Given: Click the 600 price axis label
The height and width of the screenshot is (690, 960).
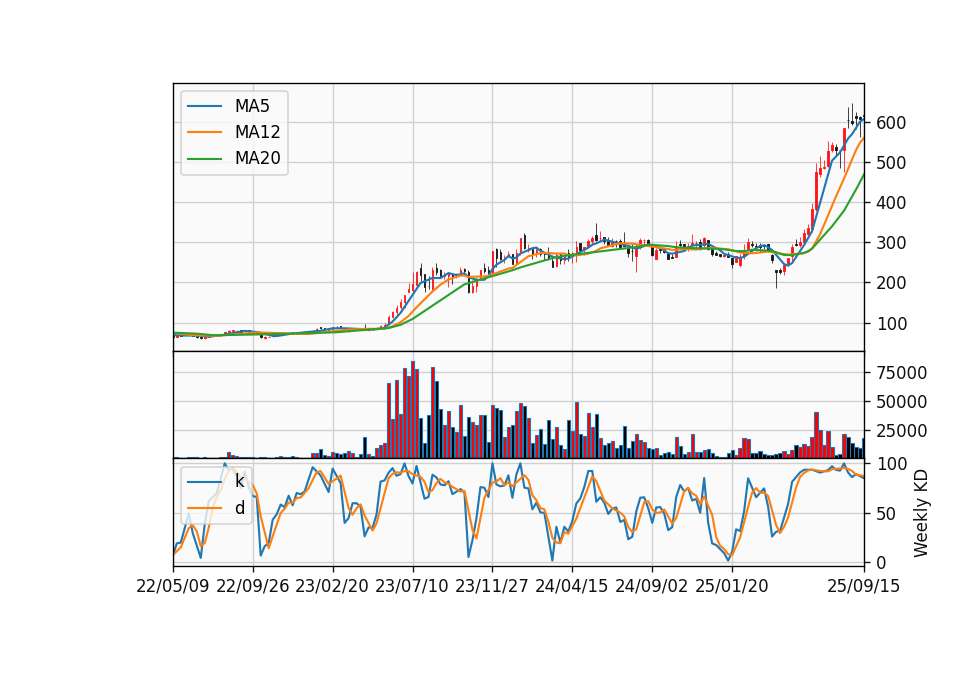Looking at the screenshot, I should point(891,123).
